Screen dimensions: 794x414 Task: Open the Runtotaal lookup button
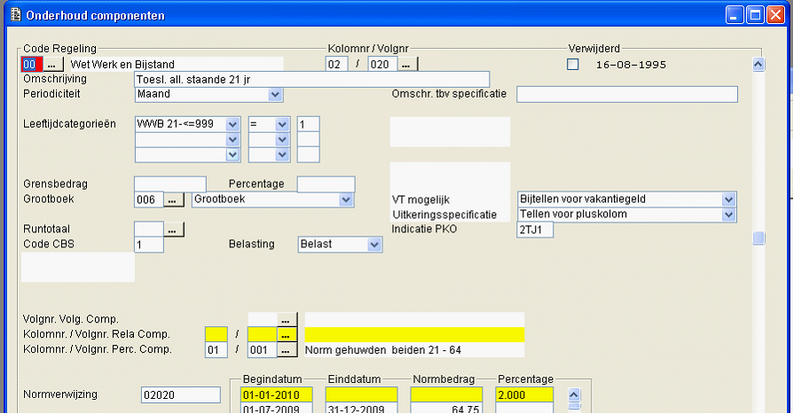pyautogui.click(x=174, y=229)
